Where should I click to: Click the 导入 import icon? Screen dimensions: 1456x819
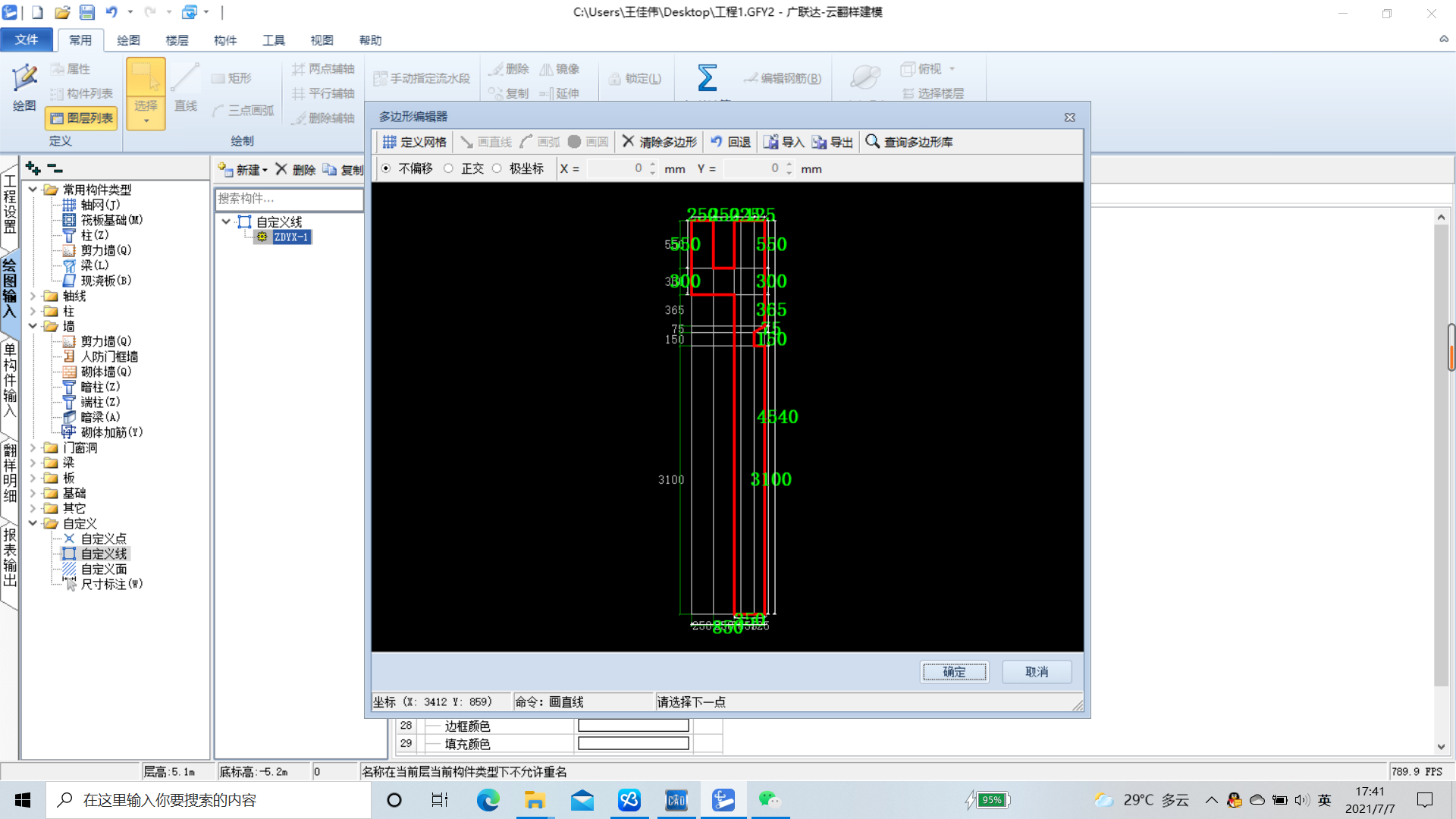(x=770, y=142)
